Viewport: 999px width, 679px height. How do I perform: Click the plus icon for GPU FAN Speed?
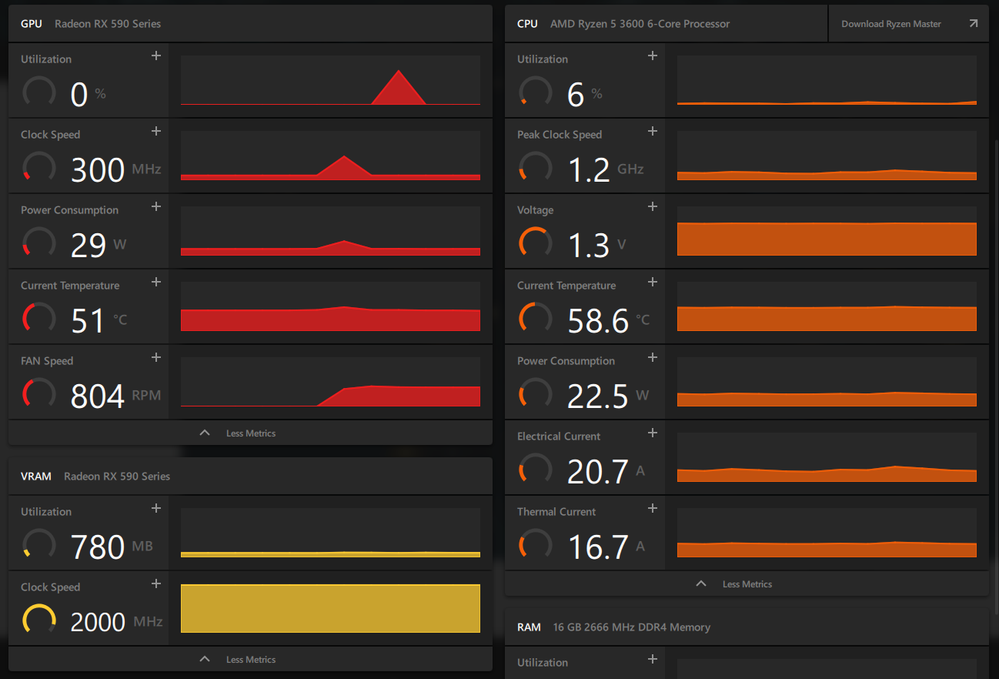156,357
